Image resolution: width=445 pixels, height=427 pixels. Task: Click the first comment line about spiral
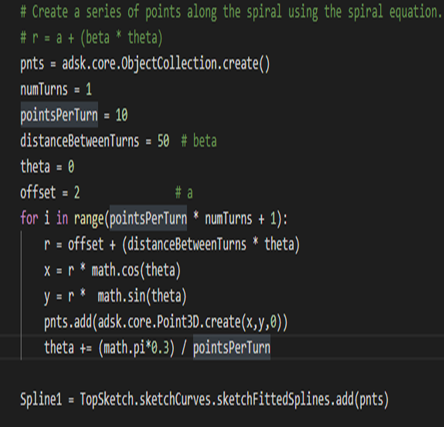tap(231, 12)
